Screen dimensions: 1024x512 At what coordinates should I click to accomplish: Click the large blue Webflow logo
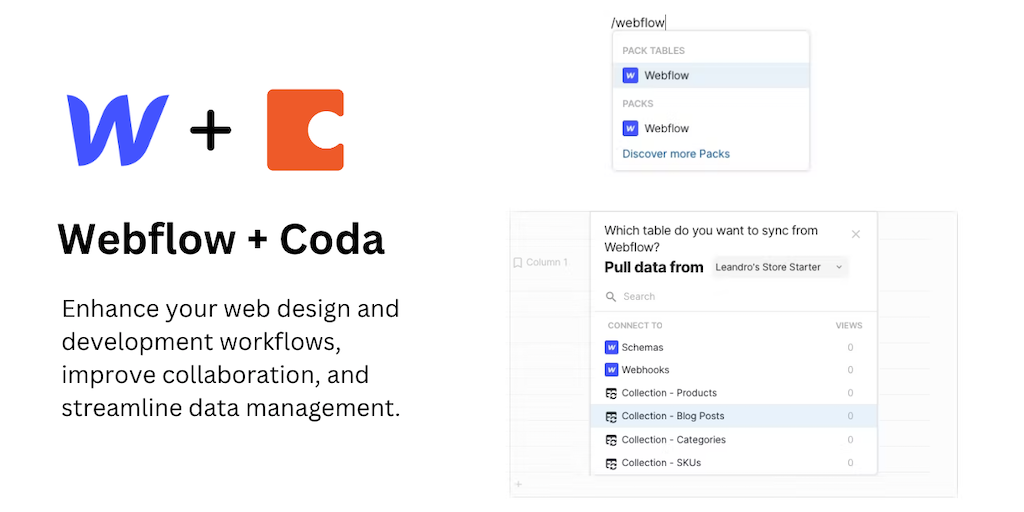tap(117, 130)
